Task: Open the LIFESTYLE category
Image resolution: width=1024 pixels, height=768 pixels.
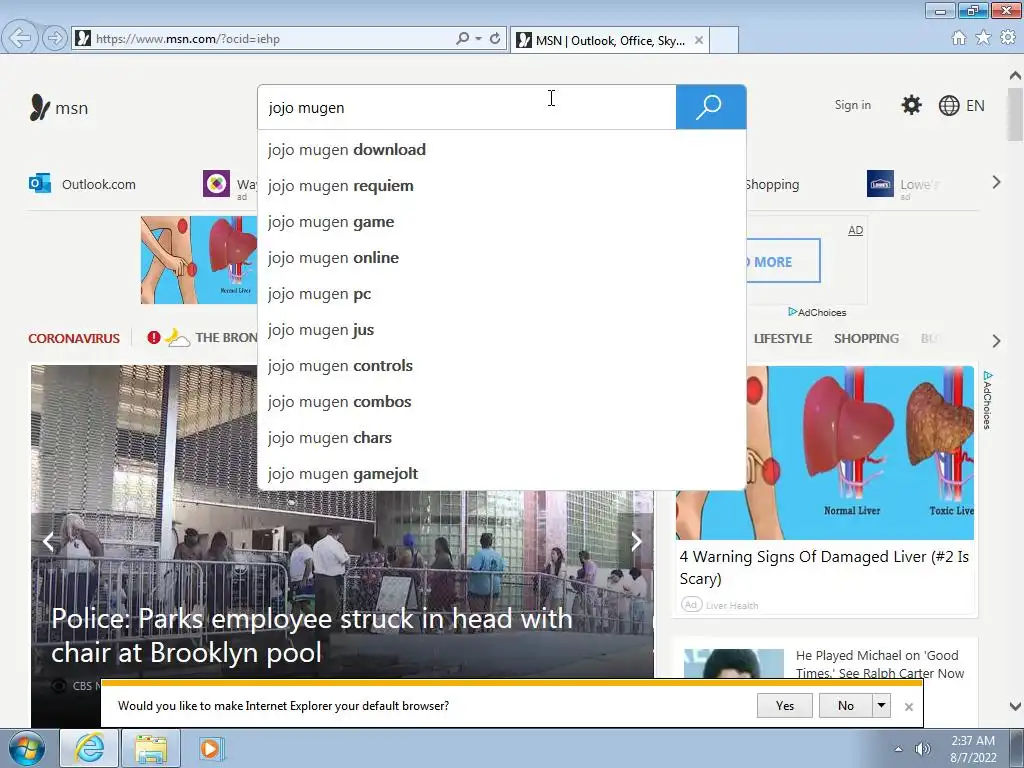Action: 783,338
